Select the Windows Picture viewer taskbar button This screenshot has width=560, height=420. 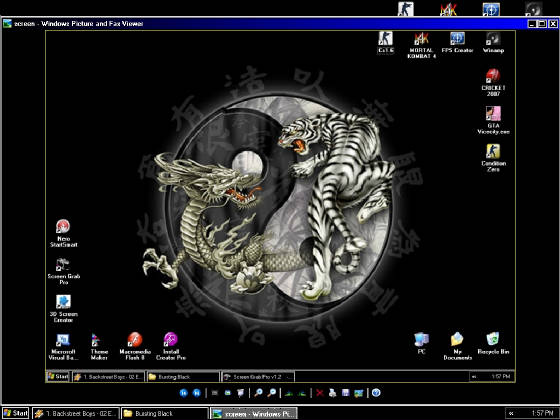click(254, 414)
